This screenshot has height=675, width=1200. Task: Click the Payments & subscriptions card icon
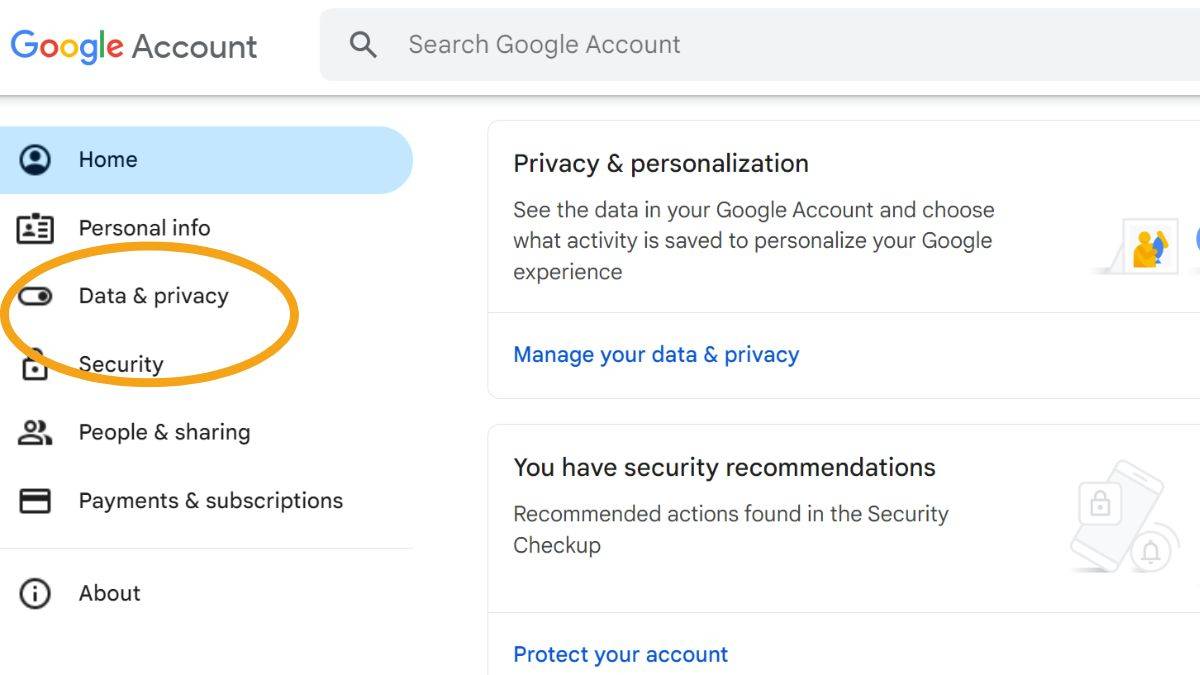click(x=35, y=500)
